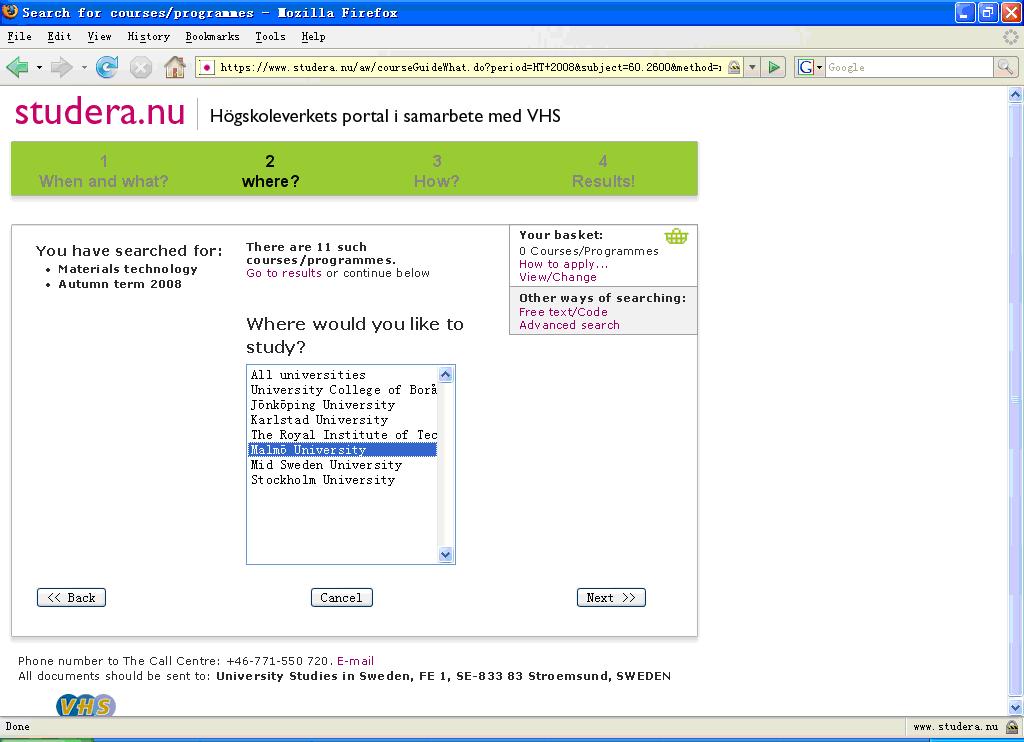Select 'Jönköping University' in the list
The height and width of the screenshot is (742, 1024).
click(x=343, y=405)
